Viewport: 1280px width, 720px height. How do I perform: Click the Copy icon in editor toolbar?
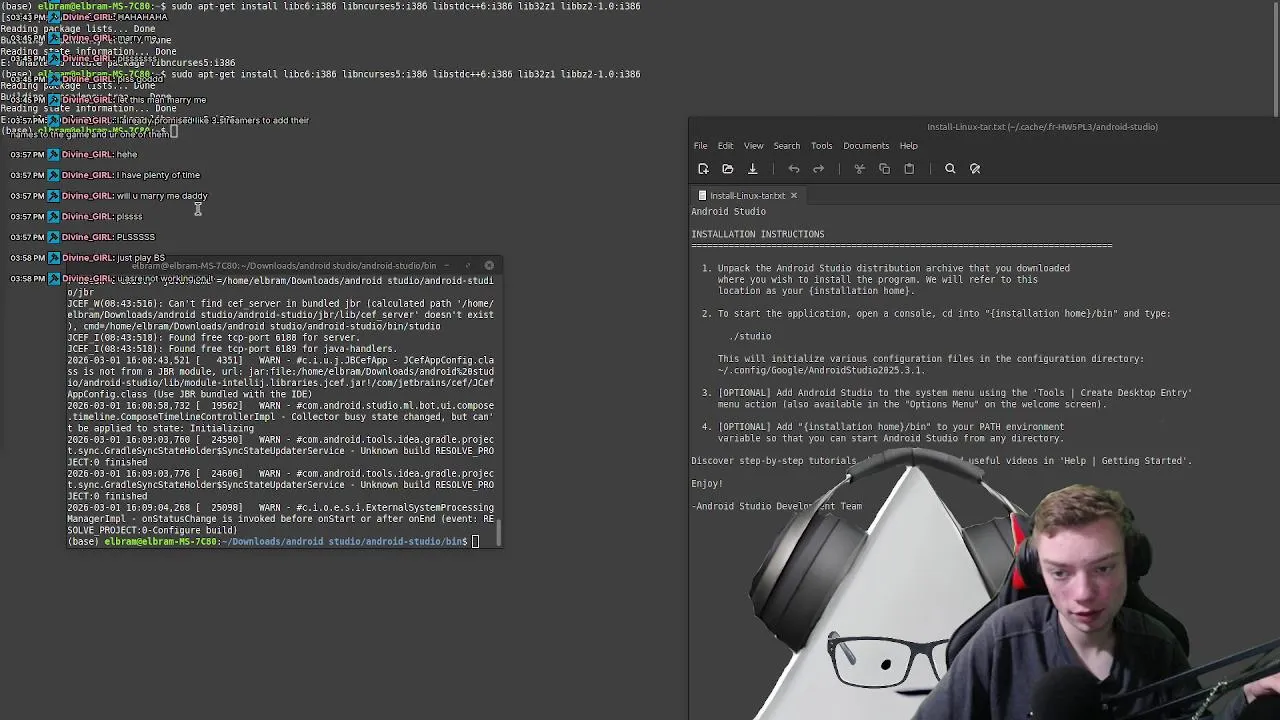(x=884, y=169)
